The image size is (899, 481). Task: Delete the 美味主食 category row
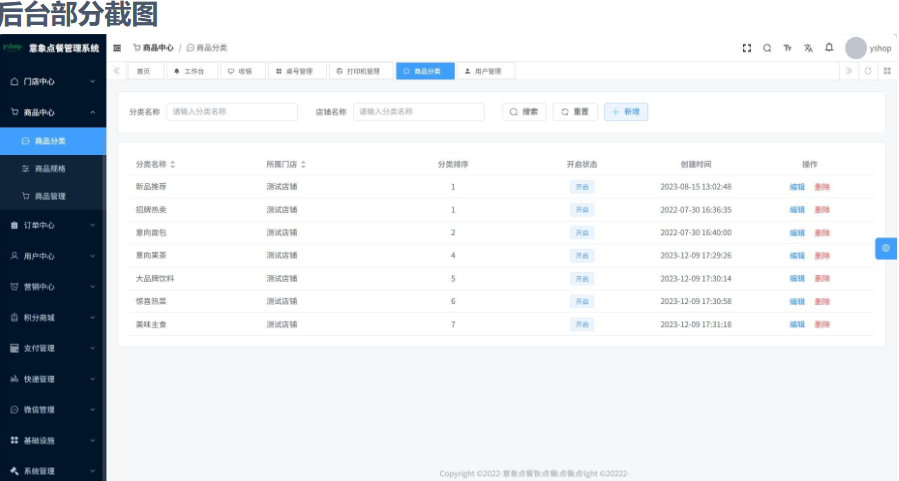pyautogui.click(x=822, y=324)
